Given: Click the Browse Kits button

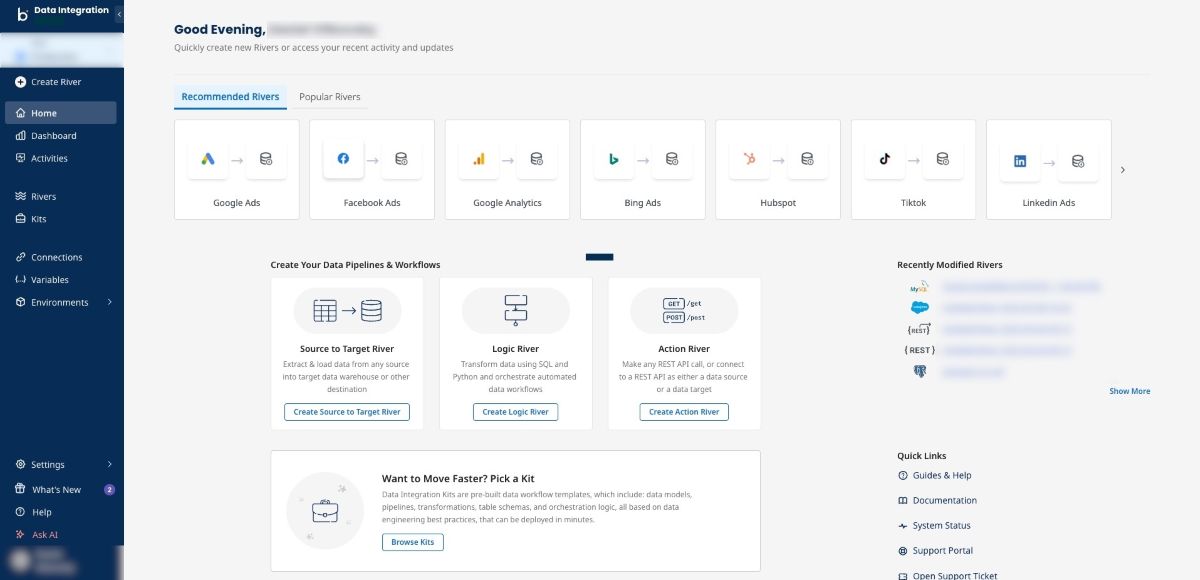Looking at the screenshot, I should (x=413, y=542).
